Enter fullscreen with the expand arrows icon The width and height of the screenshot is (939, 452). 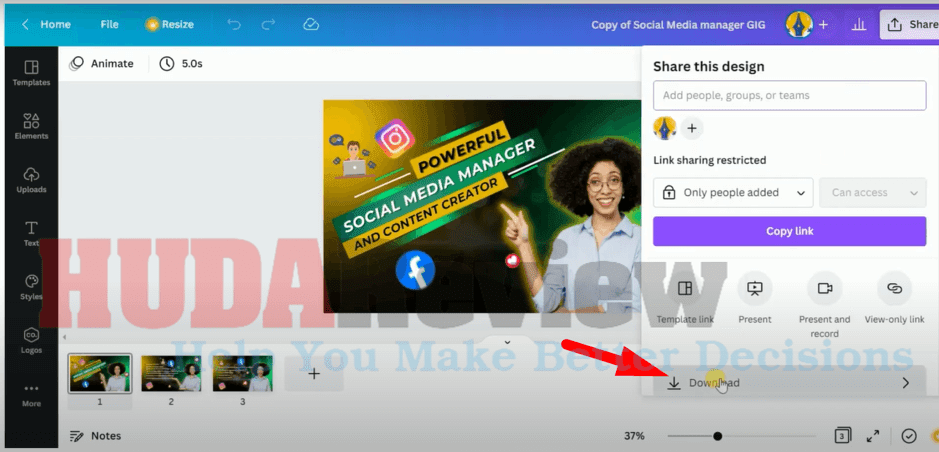click(x=873, y=435)
